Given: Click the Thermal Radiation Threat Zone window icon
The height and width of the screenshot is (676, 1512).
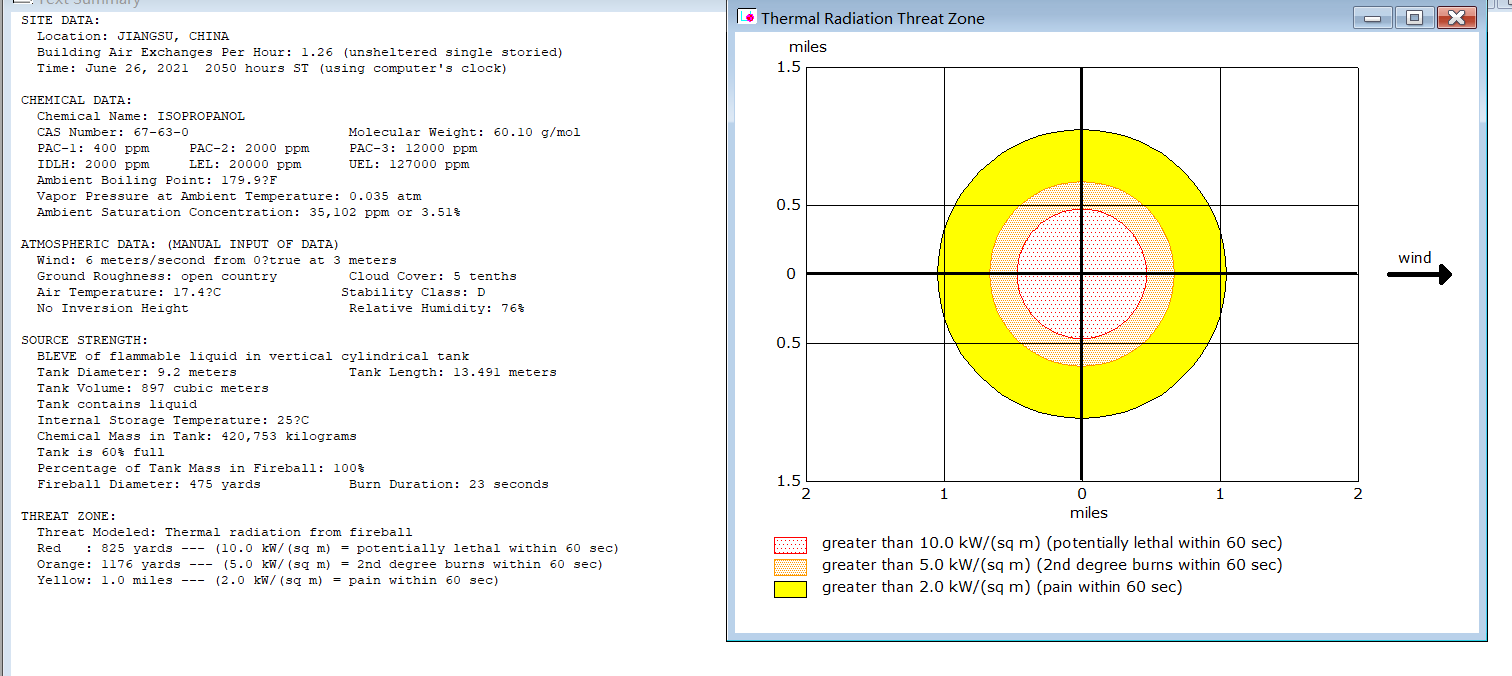Looking at the screenshot, I should [x=746, y=18].
